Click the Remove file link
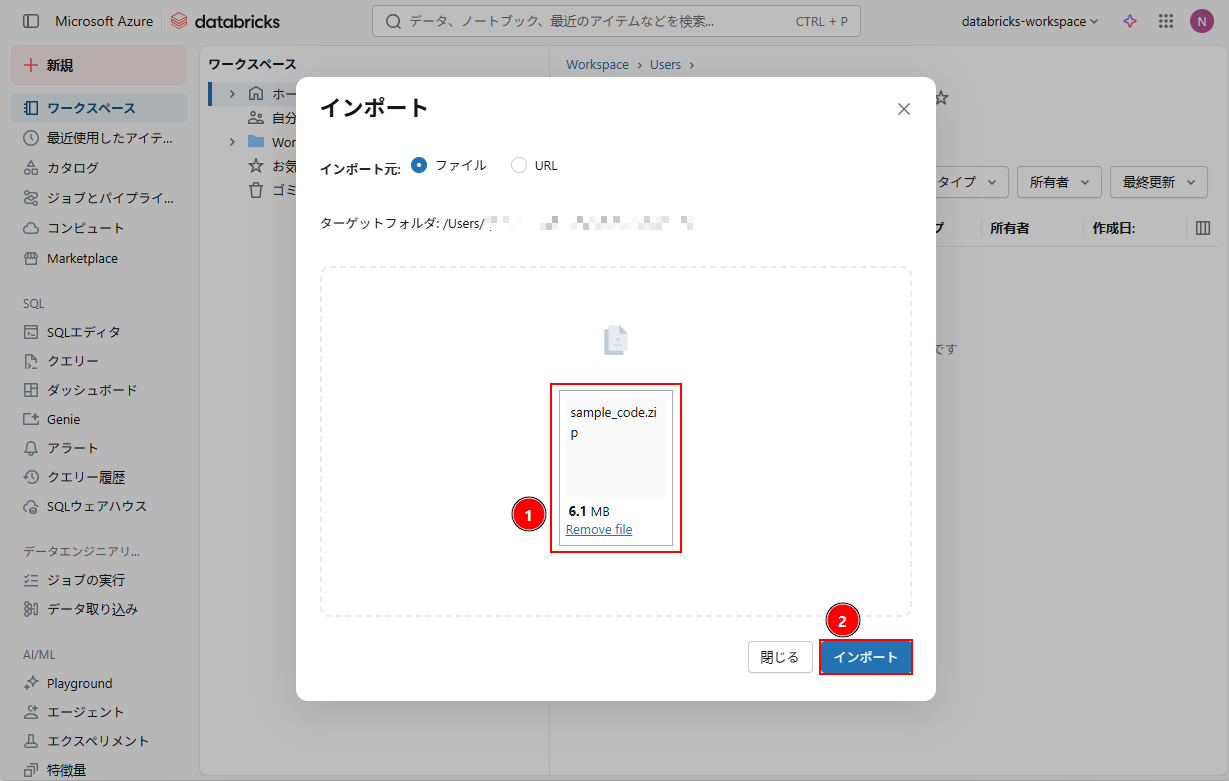Viewport: 1229px width, 781px height. [x=599, y=529]
